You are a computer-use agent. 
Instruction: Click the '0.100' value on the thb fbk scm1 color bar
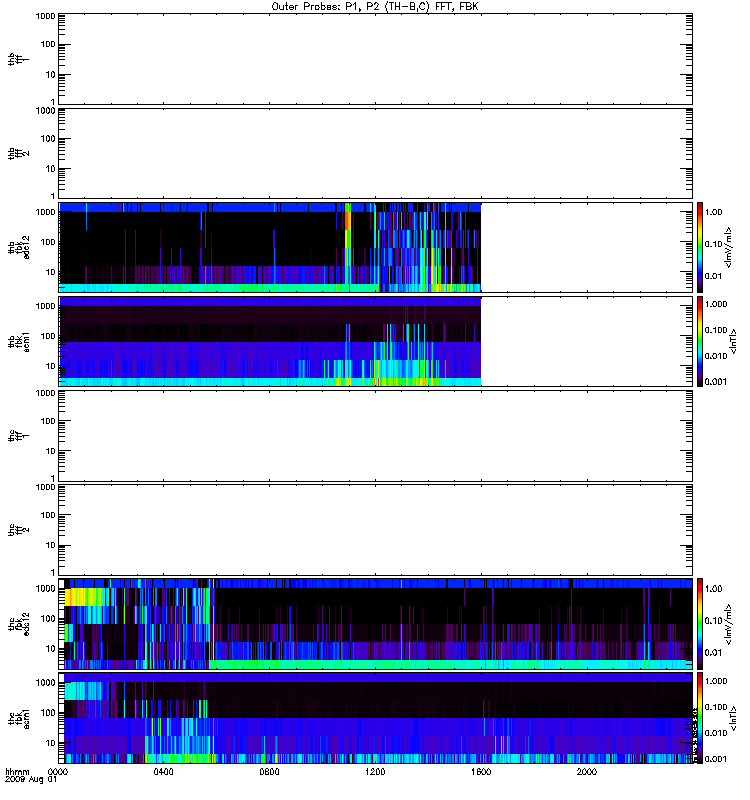click(716, 330)
